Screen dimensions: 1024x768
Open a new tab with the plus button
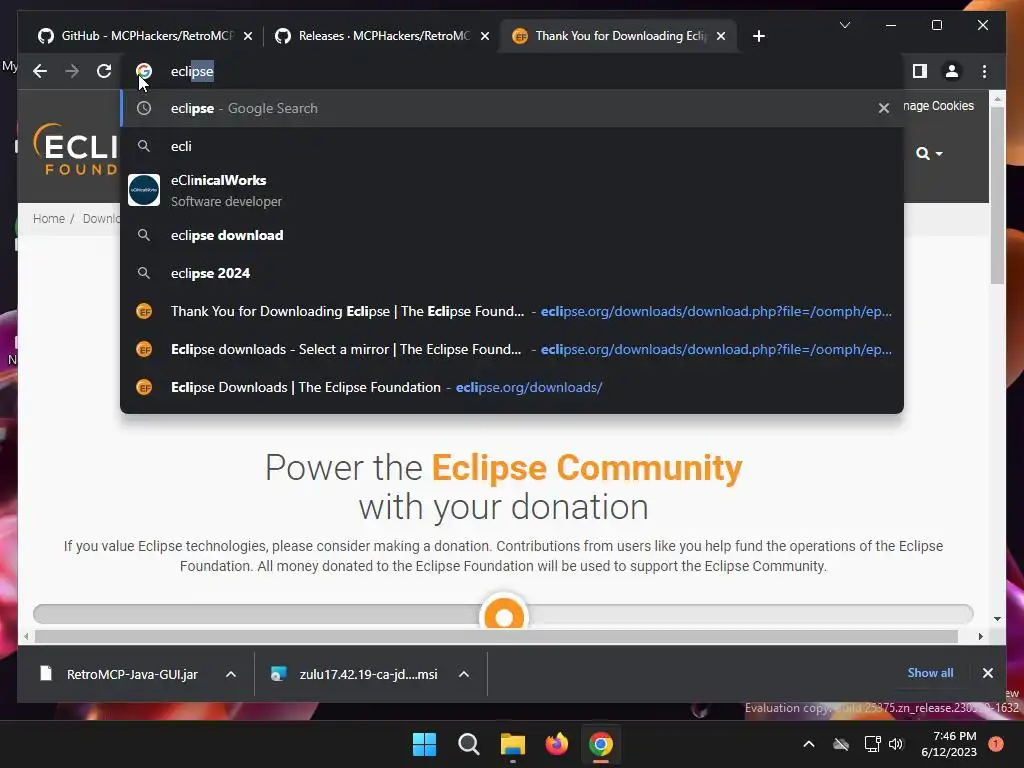pos(758,36)
